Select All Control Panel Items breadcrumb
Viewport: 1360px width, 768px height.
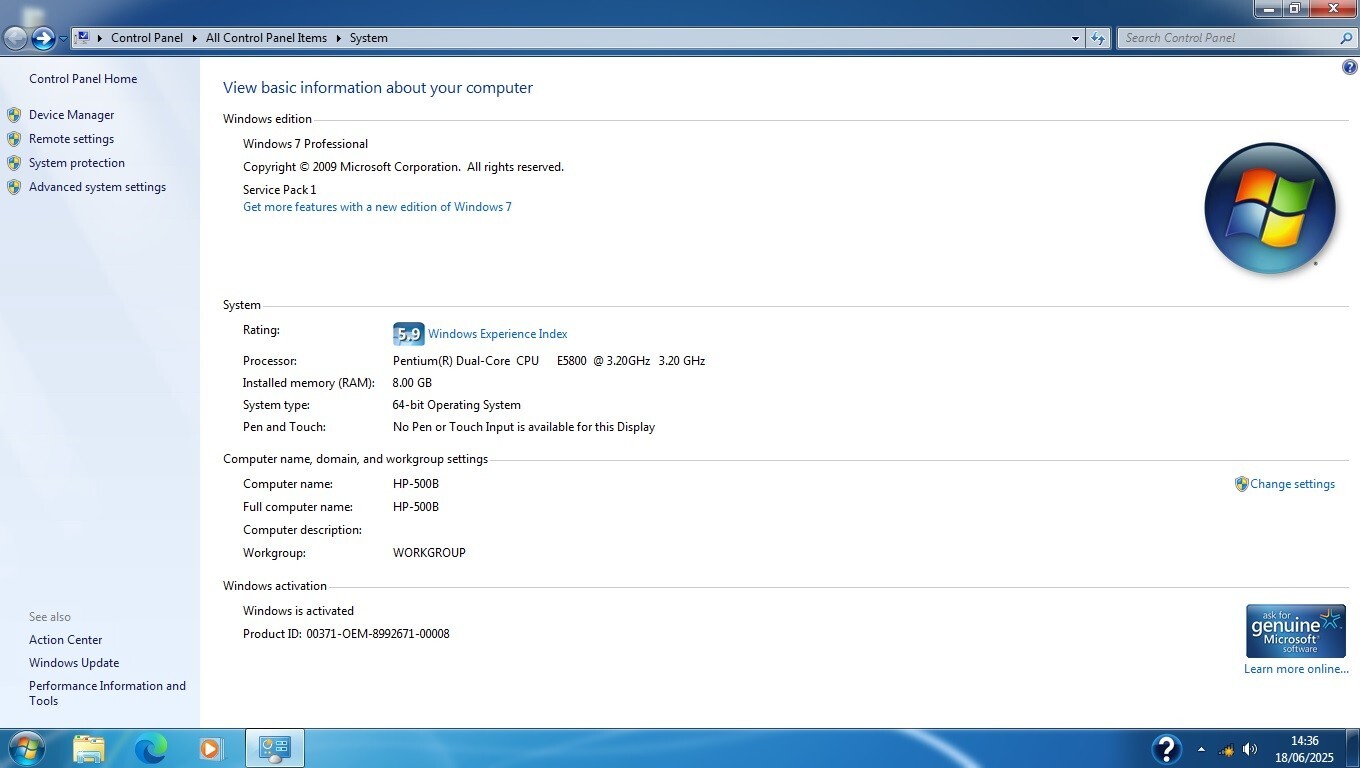coord(266,38)
